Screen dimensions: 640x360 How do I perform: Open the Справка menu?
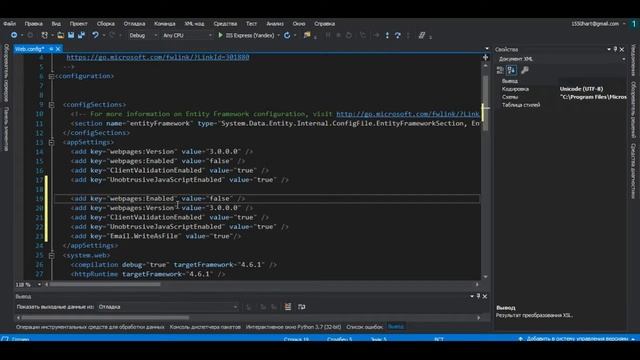[x=324, y=24]
